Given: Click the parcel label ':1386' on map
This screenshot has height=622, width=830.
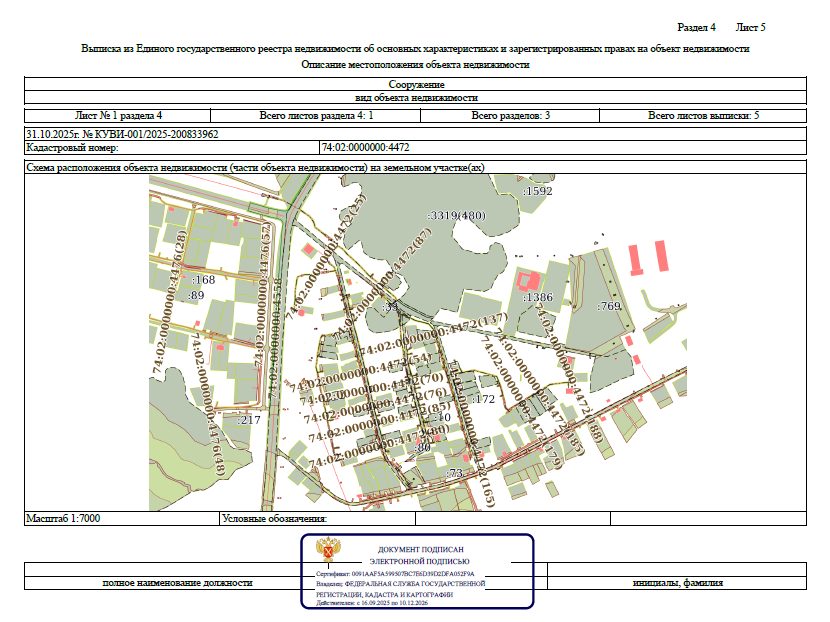Looking at the screenshot, I should coord(538,297).
